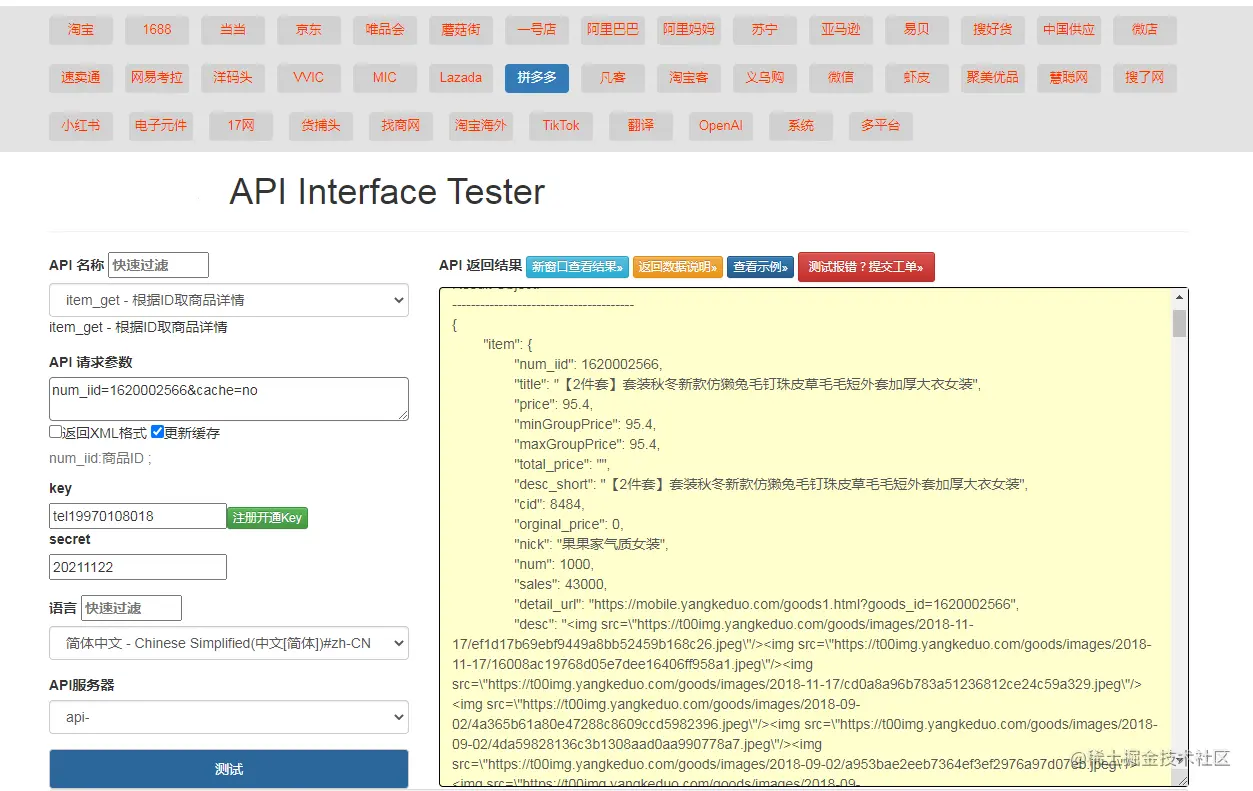Select the 中国供应 tab
Image resolution: width=1253 pixels, height=791 pixels.
tap(1069, 30)
